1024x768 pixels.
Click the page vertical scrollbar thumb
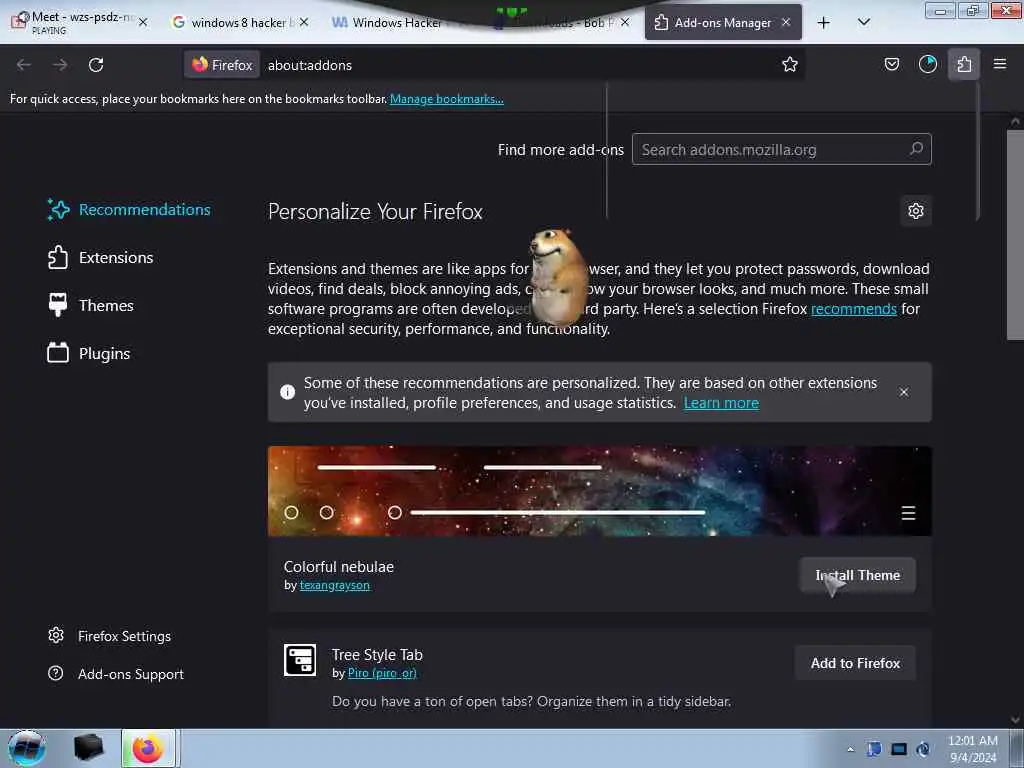1015,235
